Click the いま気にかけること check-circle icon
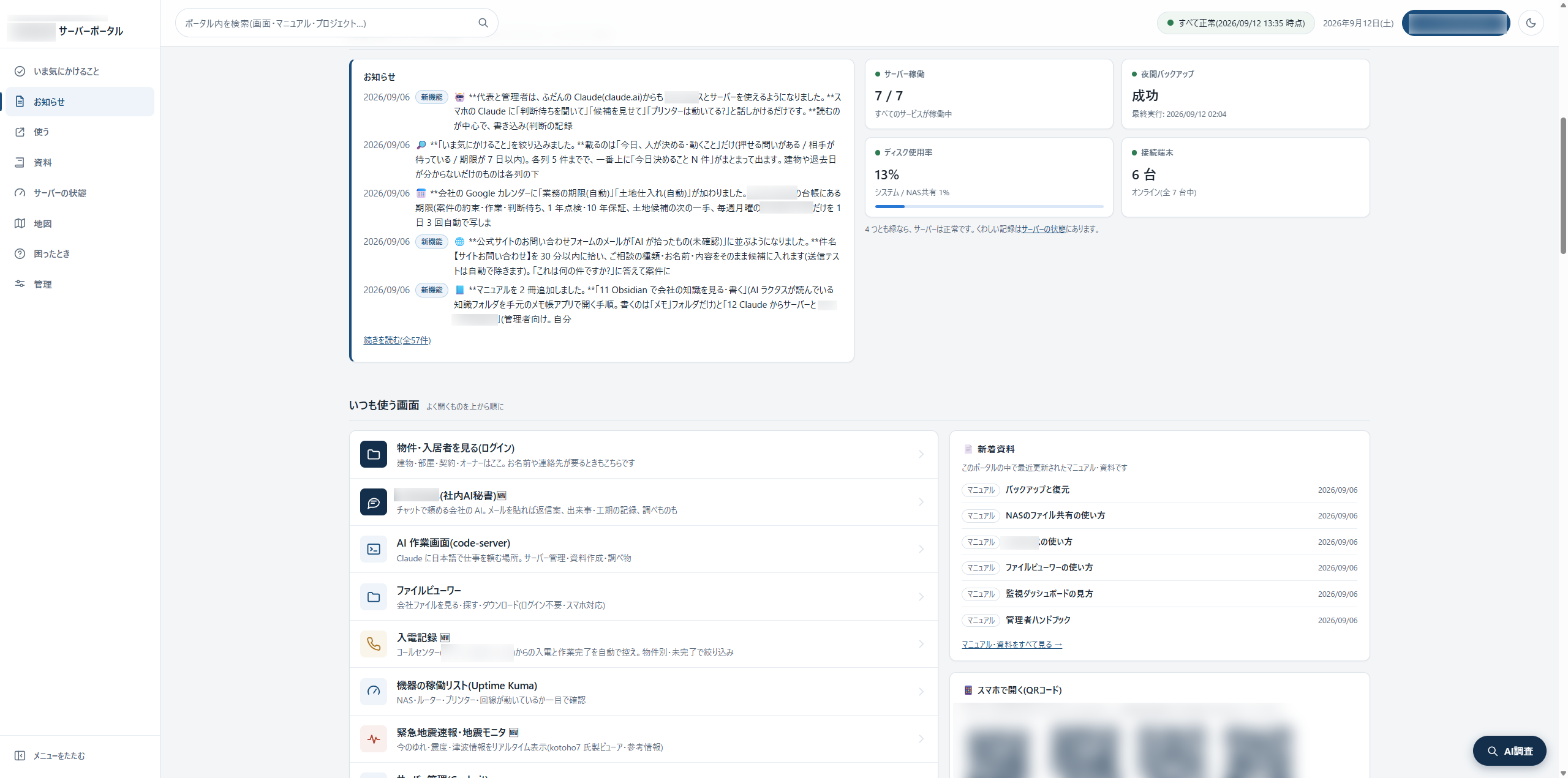The height and width of the screenshot is (778, 1568). 20,71
